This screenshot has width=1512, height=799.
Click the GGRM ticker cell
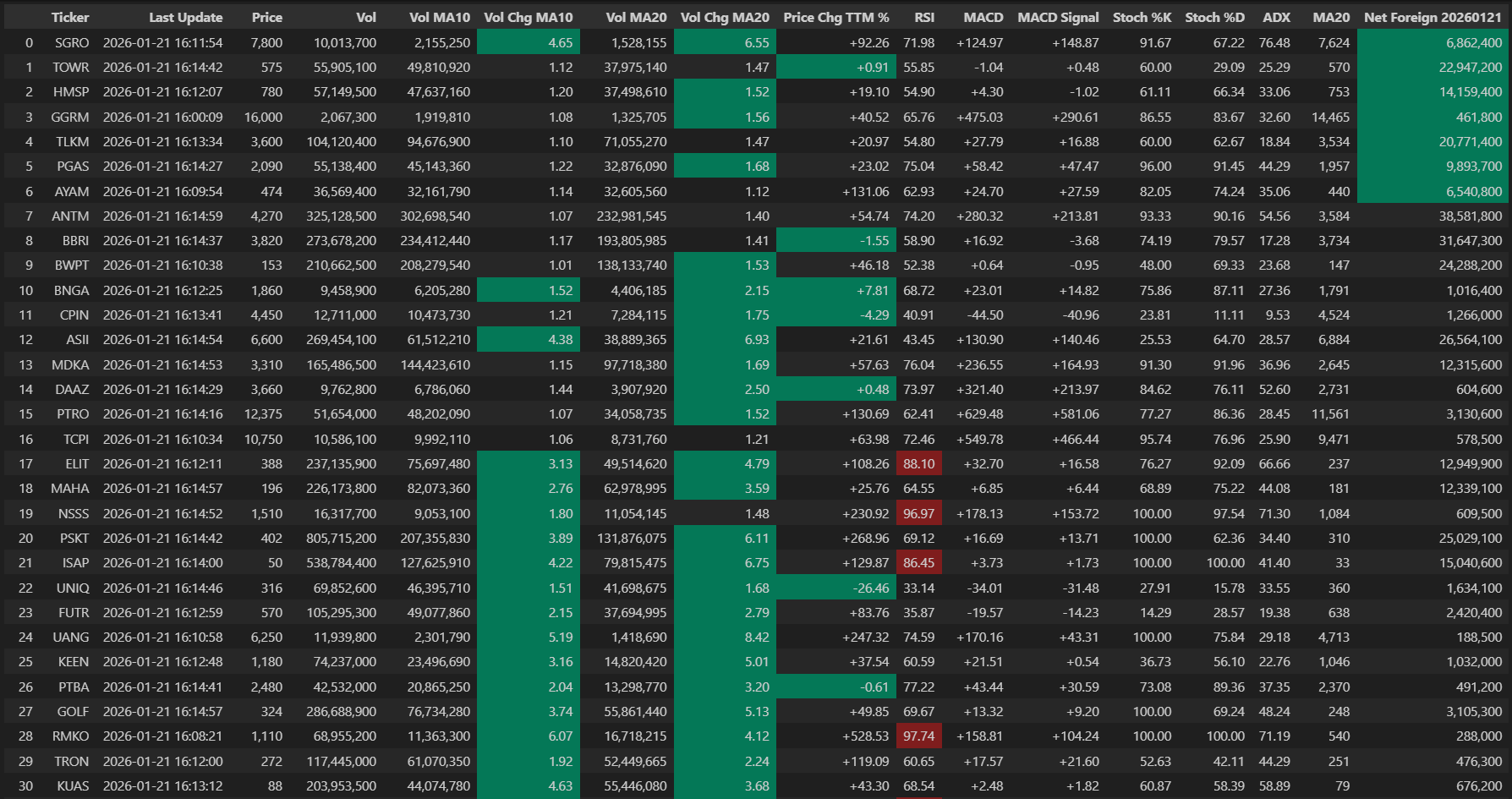[69, 117]
